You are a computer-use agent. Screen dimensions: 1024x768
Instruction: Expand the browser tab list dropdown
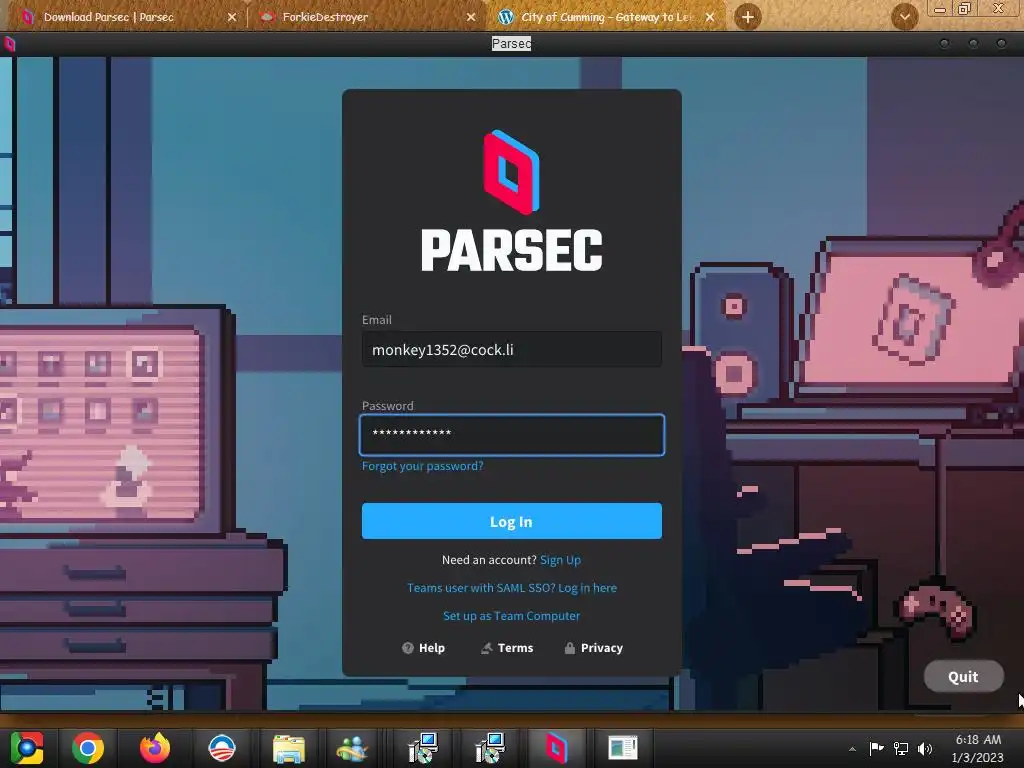click(905, 17)
